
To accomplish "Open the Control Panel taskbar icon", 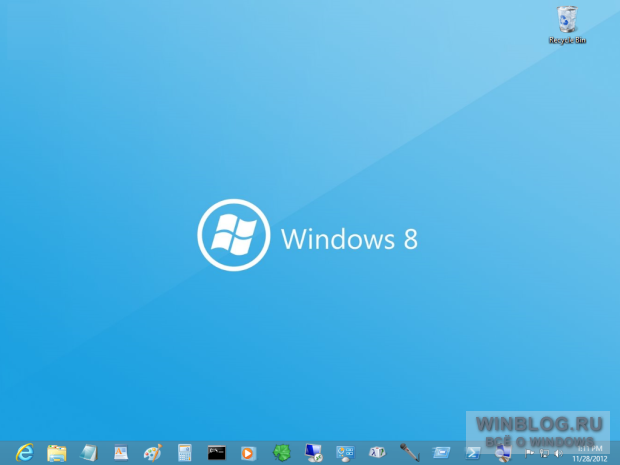I will (x=345, y=453).
